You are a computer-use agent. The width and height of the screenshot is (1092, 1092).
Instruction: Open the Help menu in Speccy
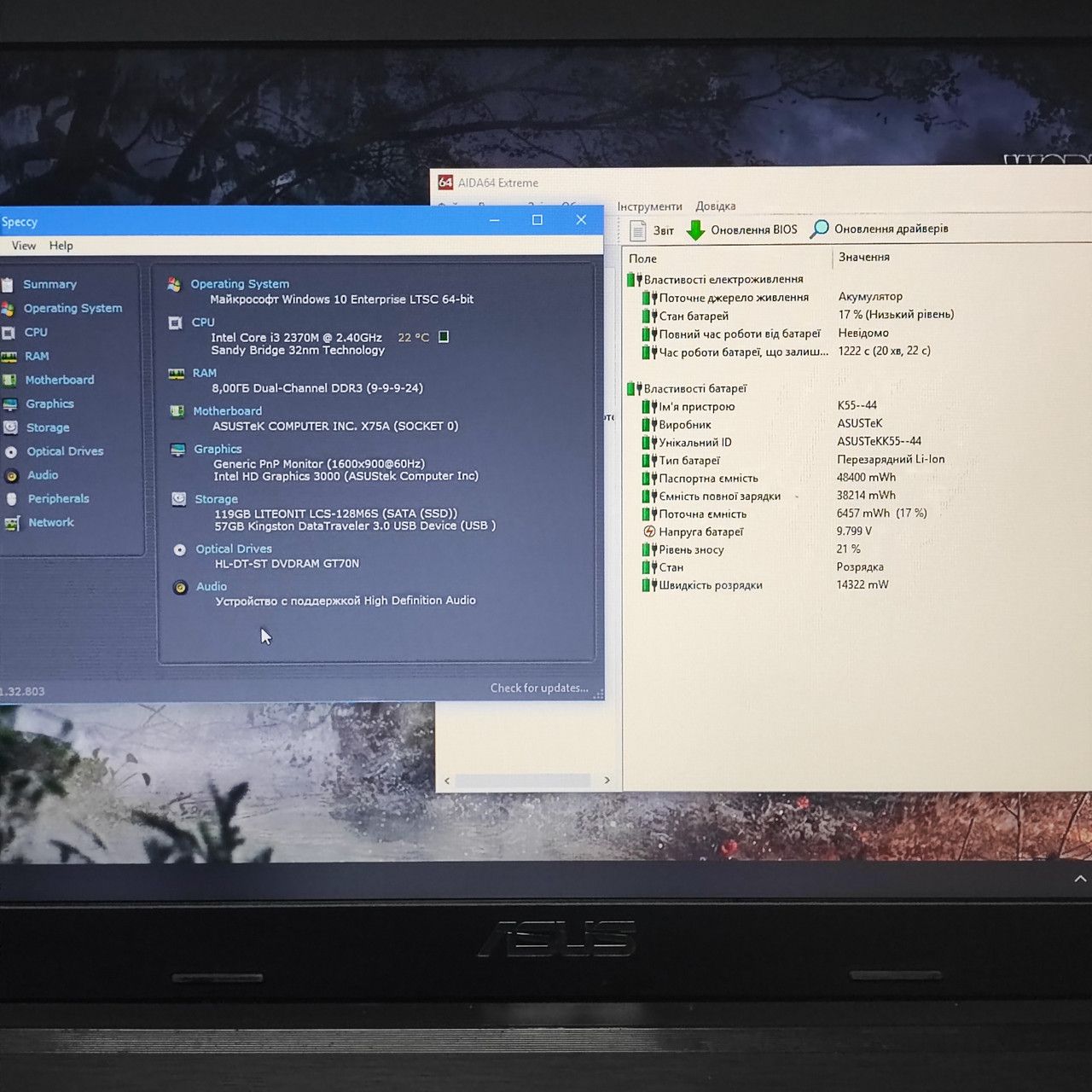[61, 246]
